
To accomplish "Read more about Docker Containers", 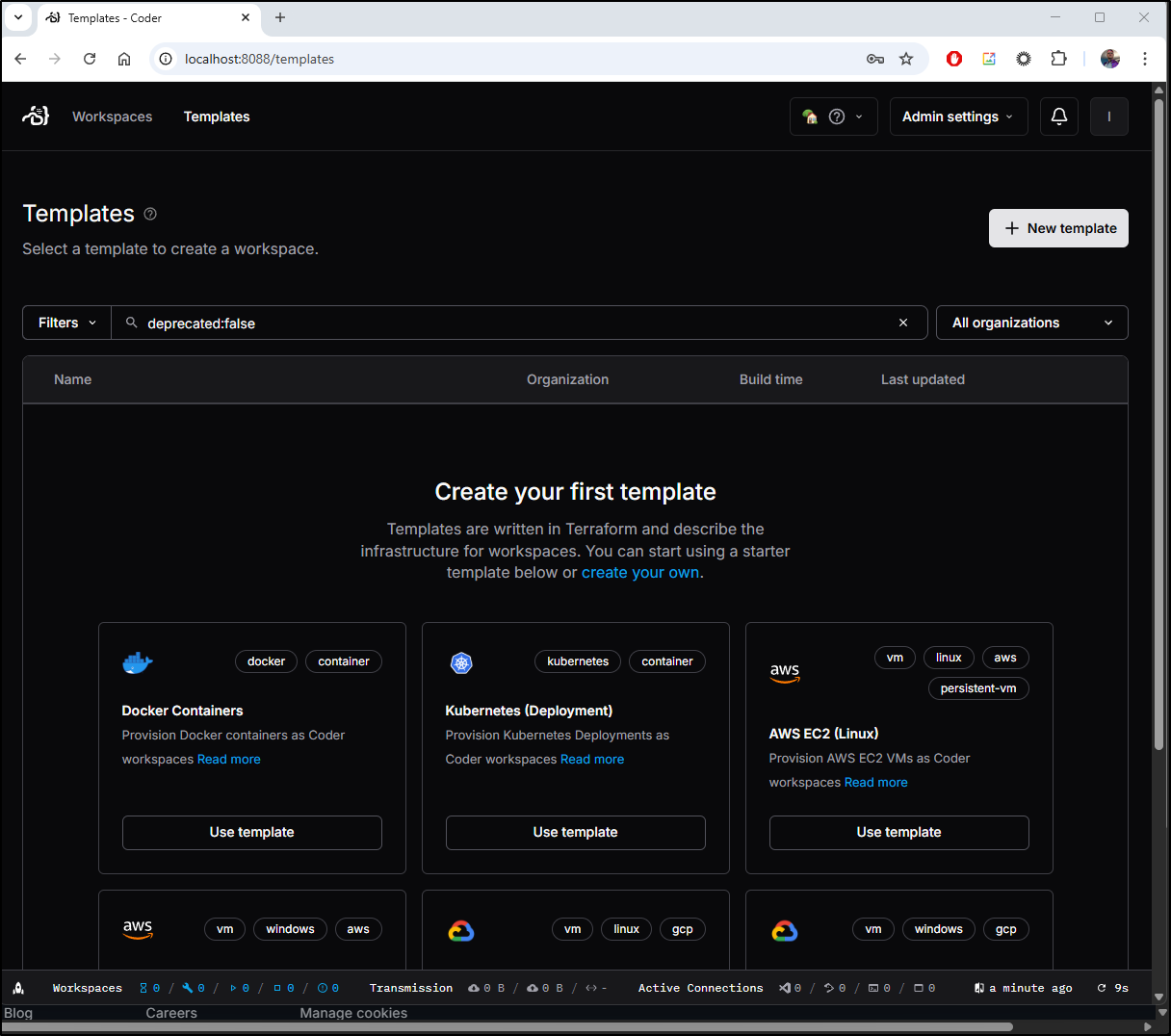I will [x=229, y=759].
